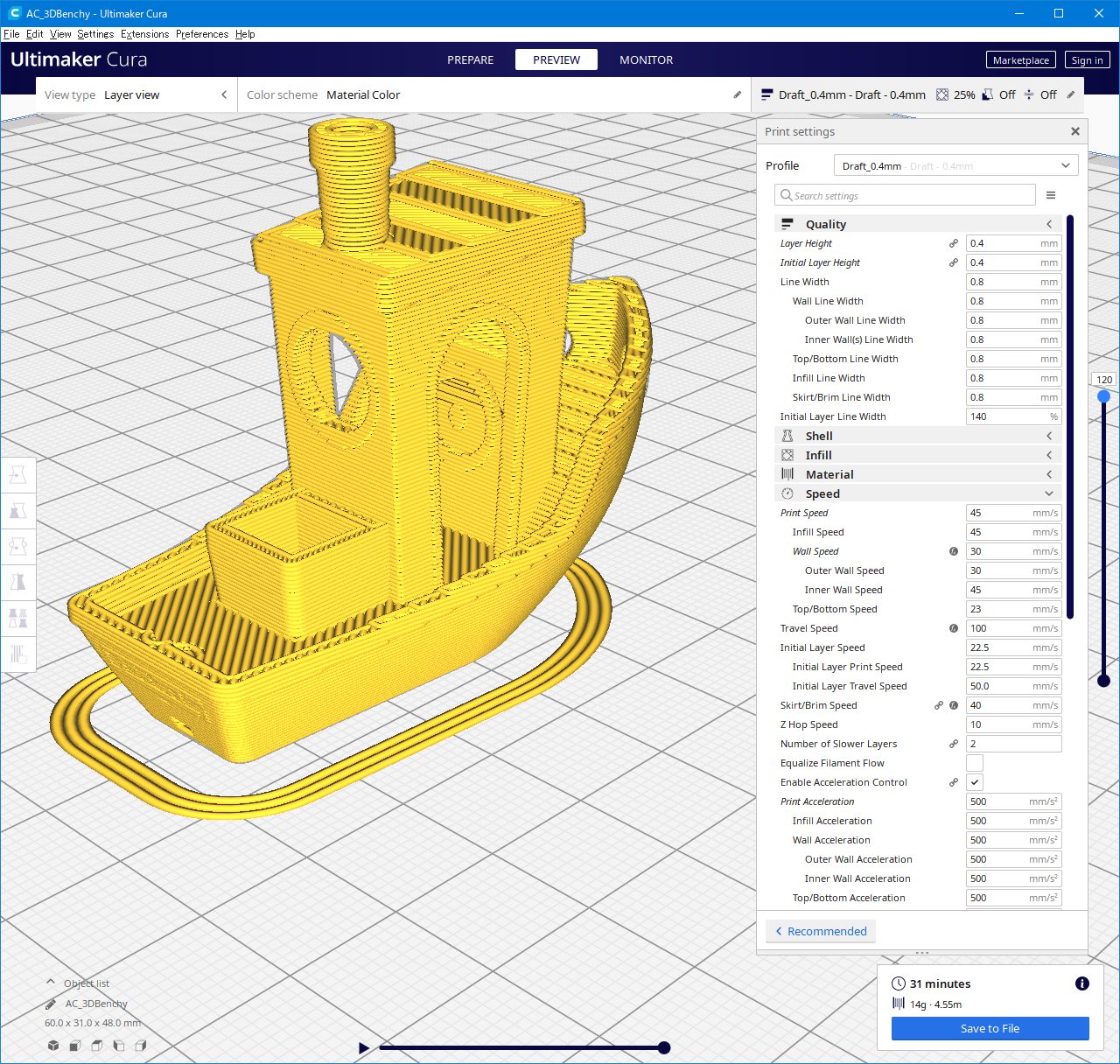The image size is (1120, 1064).
Task: Click the Layer Height value field
Action: [1013, 243]
